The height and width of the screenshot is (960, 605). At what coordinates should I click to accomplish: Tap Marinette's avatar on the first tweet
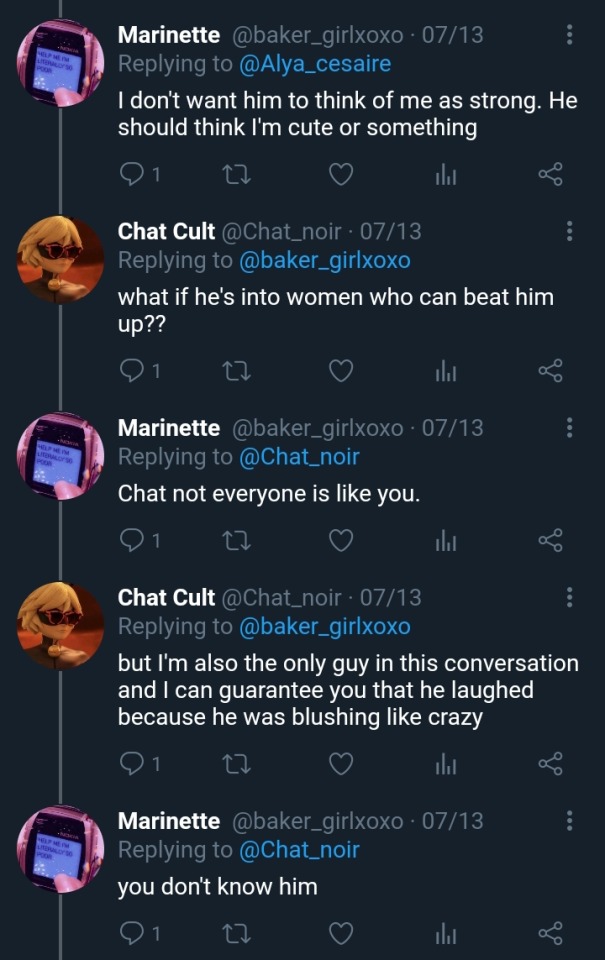60,62
